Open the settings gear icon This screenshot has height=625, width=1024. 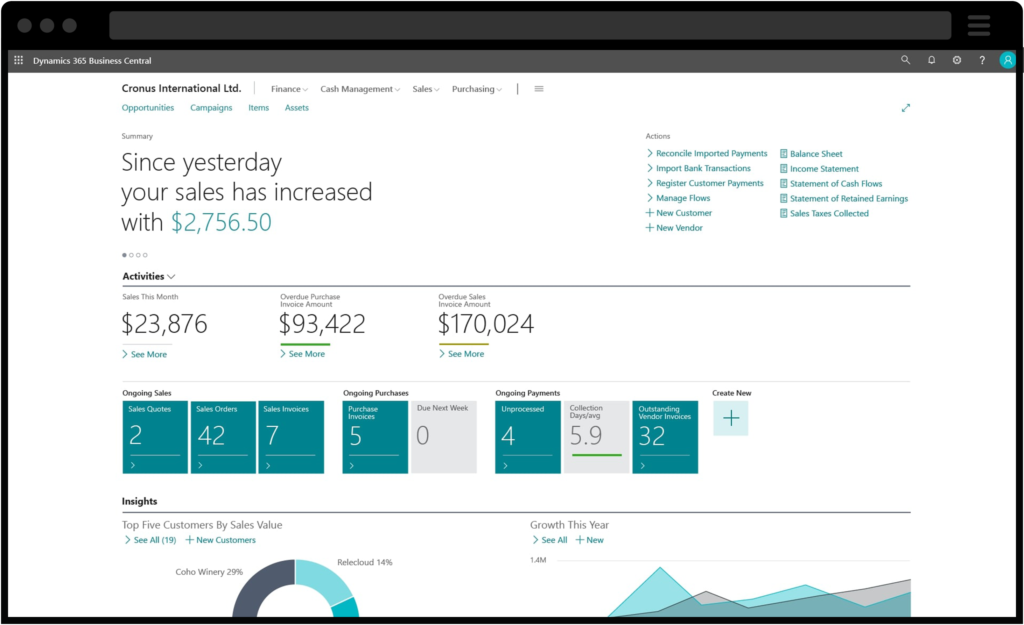[x=956, y=60]
